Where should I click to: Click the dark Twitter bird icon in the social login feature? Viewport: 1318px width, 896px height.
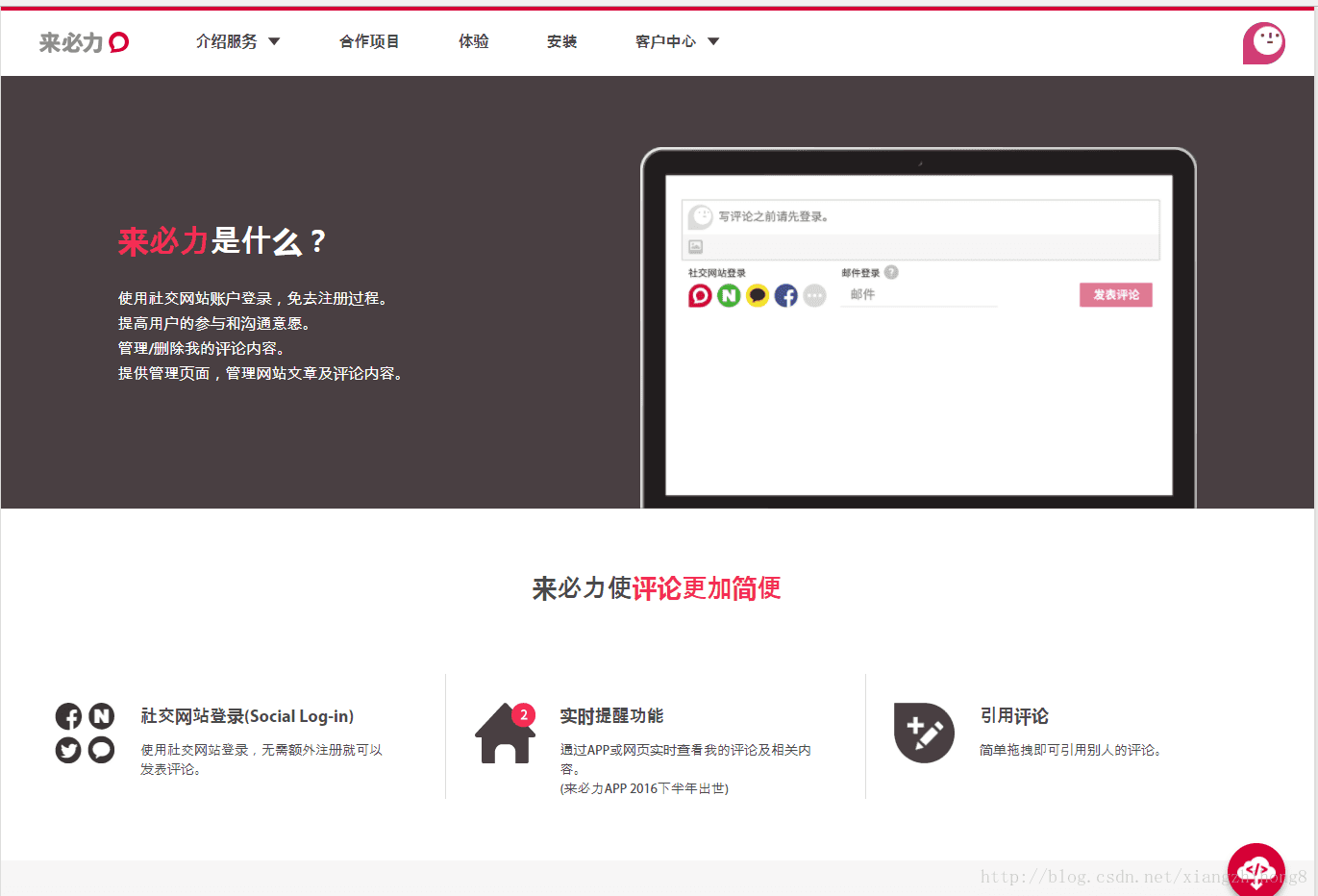click(68, 750)
